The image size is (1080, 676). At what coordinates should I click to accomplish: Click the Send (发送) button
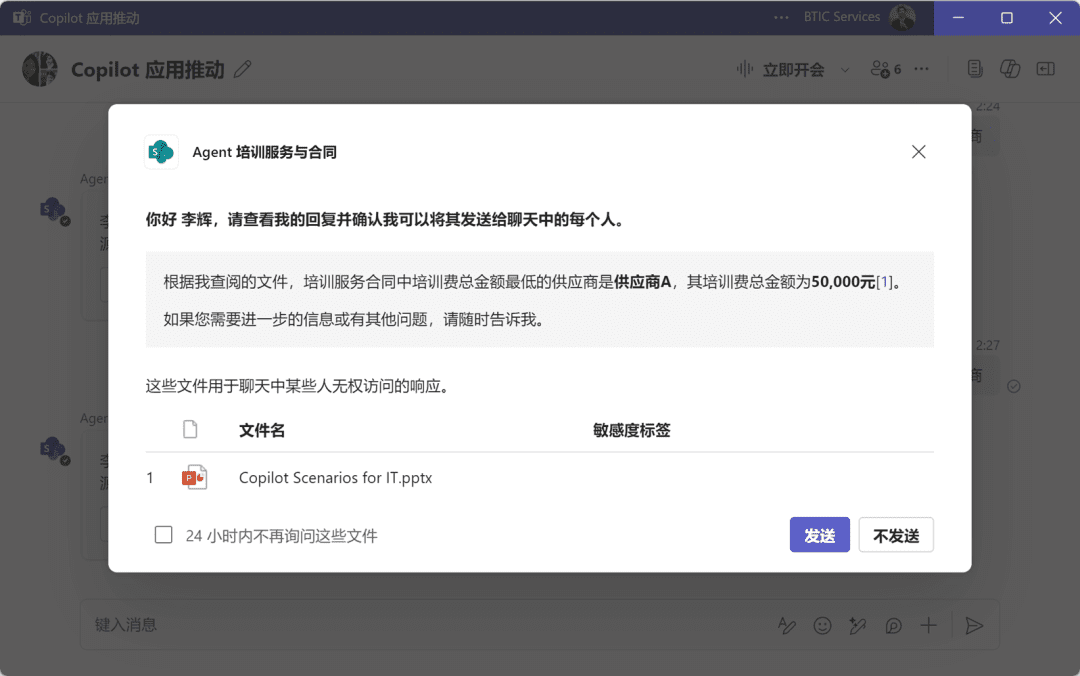pyautogui.click(x=819, y=535)
